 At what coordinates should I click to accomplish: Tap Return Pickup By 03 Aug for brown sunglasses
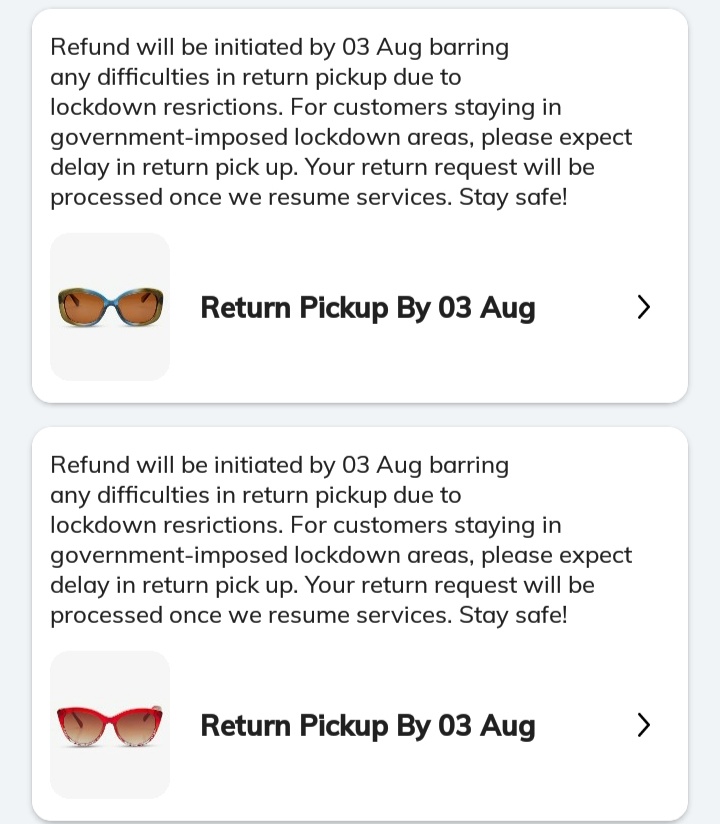click(367, 307)
